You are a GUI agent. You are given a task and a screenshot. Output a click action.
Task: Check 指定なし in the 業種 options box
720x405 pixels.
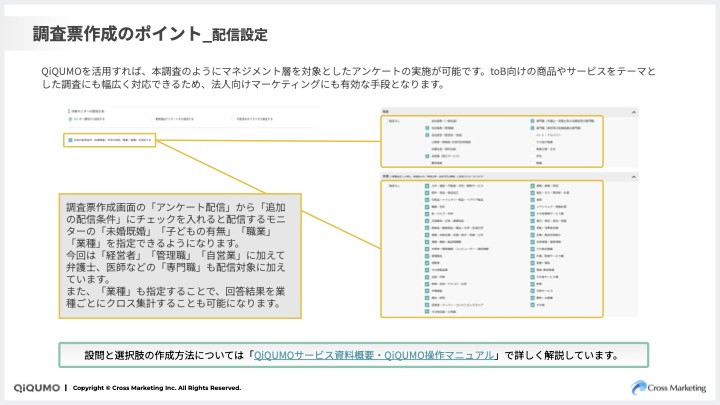[x=386, y=186]
